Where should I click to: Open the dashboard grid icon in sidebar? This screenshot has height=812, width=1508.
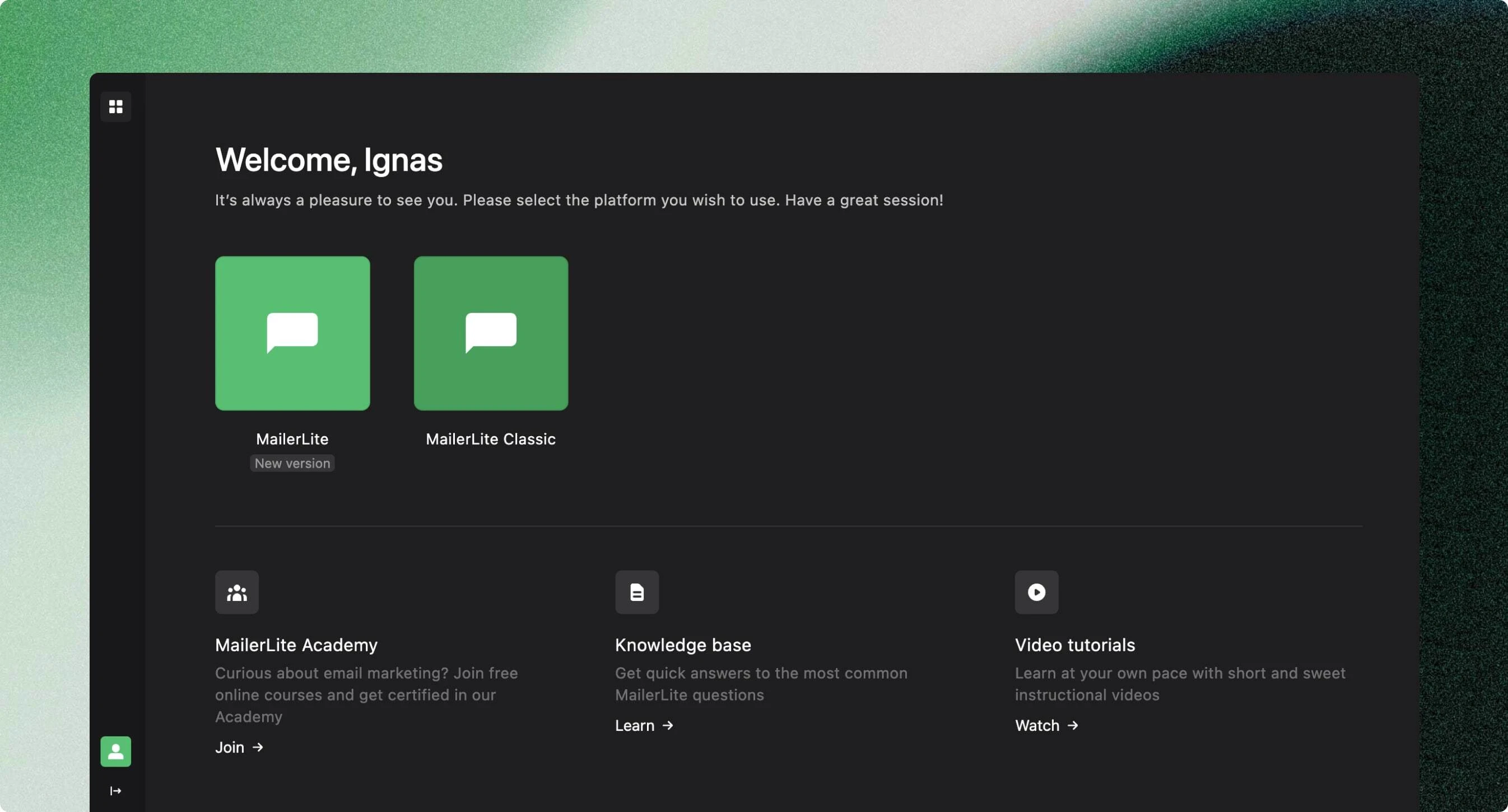(116, 106)
